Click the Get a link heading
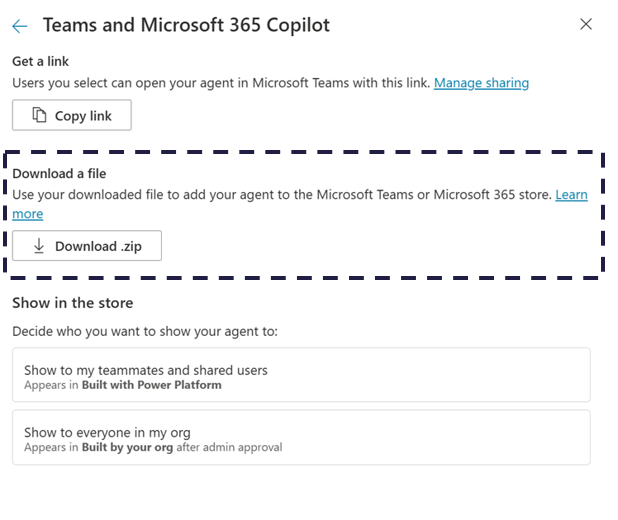Image resolution: width=618 pixels, height=520 pixels. (41, 62)
